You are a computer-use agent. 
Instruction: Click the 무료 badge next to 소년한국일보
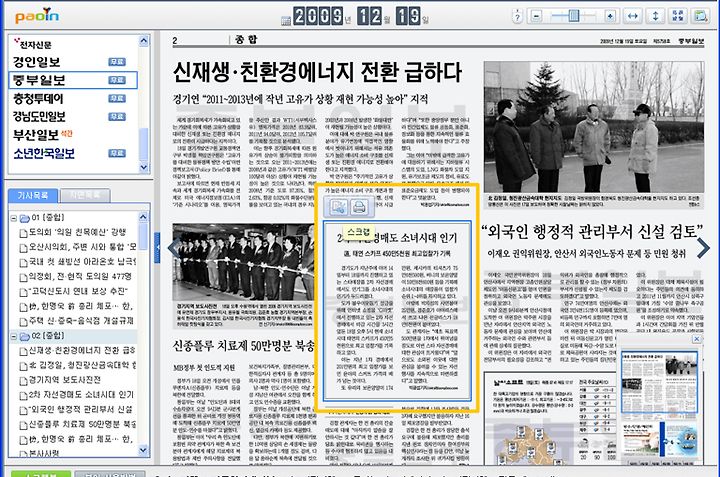(117, 153)
